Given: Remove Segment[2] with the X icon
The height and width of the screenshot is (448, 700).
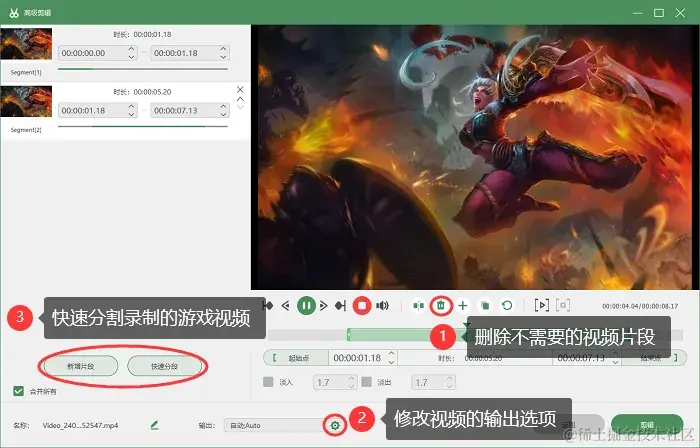Looking at the screenshot, I should [x=240, y=90].
